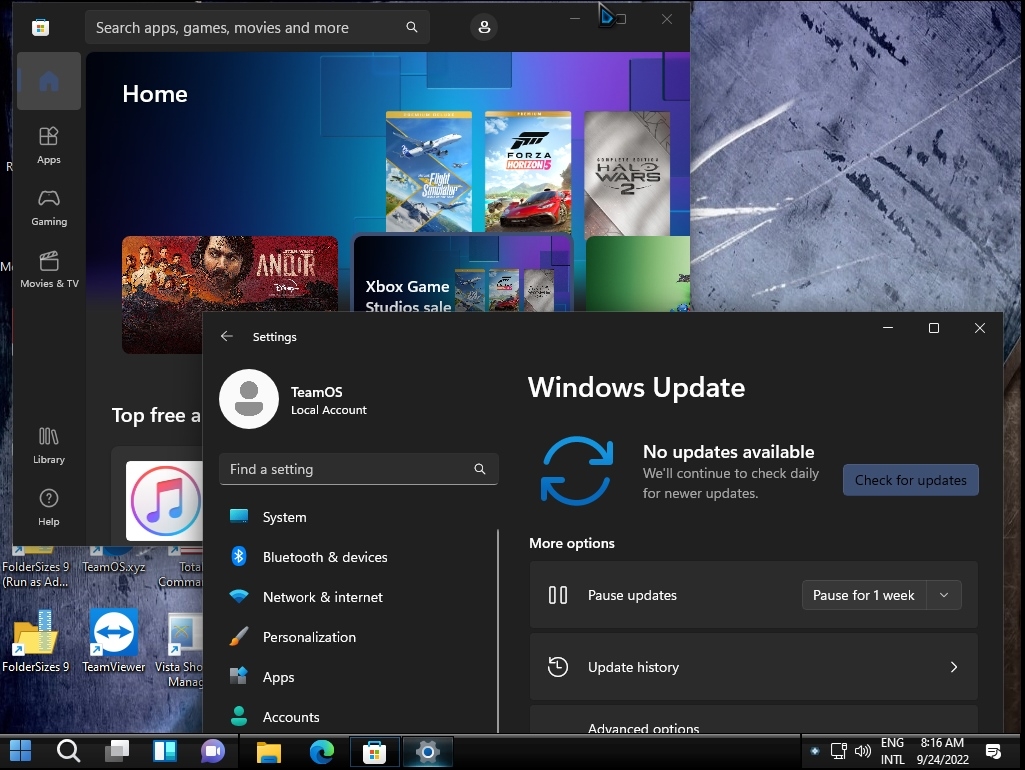The height and width of the screenshot is (770, 1025).
Task: Open the Forza Horizon 5 game thumbnail
Action: tap(527, 171)
